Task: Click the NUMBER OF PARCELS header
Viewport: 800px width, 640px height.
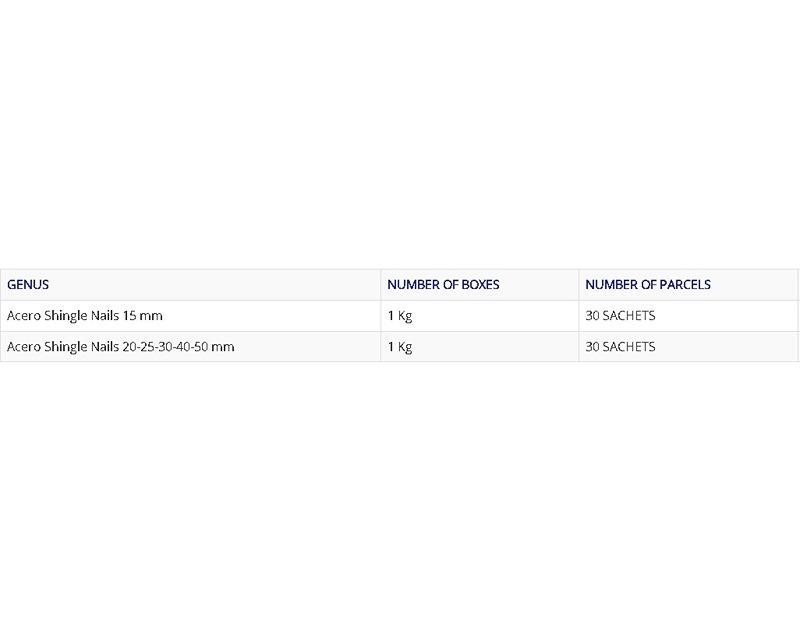Action: click(x=688, y=285)
